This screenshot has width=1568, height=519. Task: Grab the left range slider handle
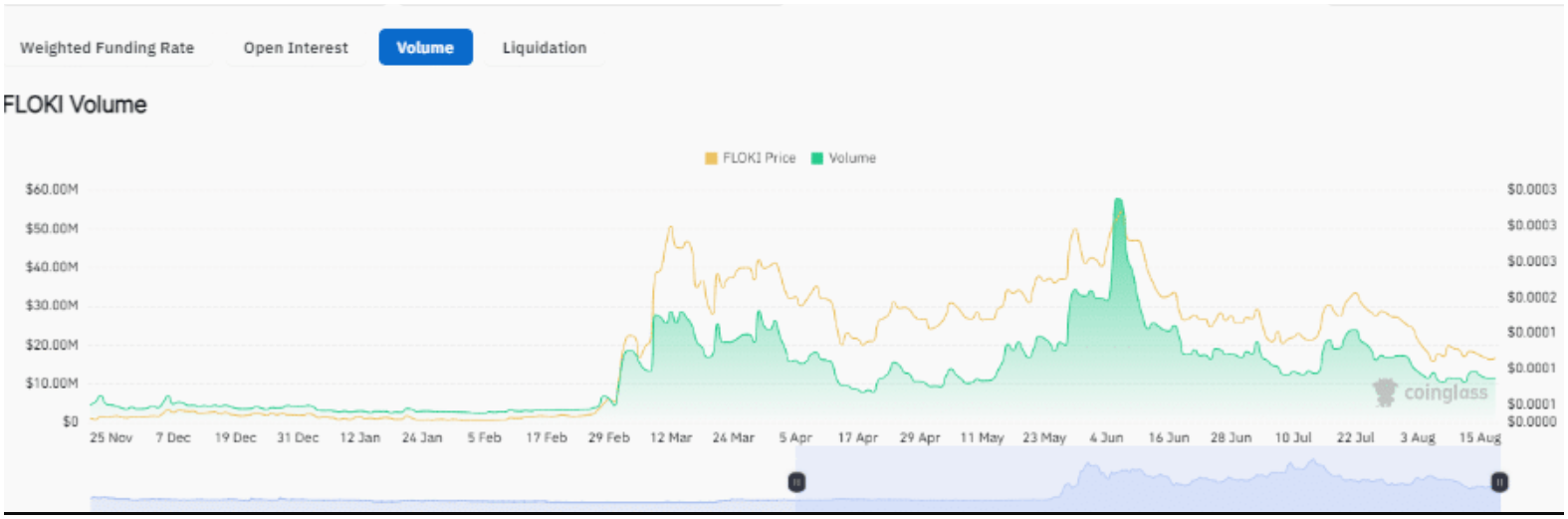[x=796, y=482]
